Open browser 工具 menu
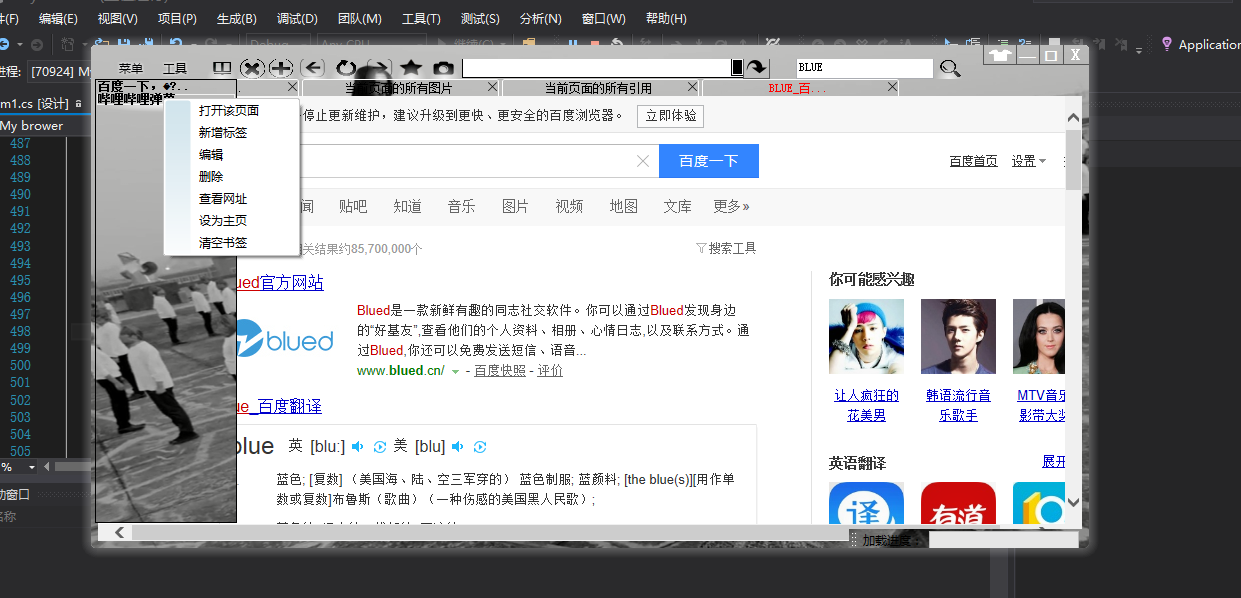 (x=175, y=69)
